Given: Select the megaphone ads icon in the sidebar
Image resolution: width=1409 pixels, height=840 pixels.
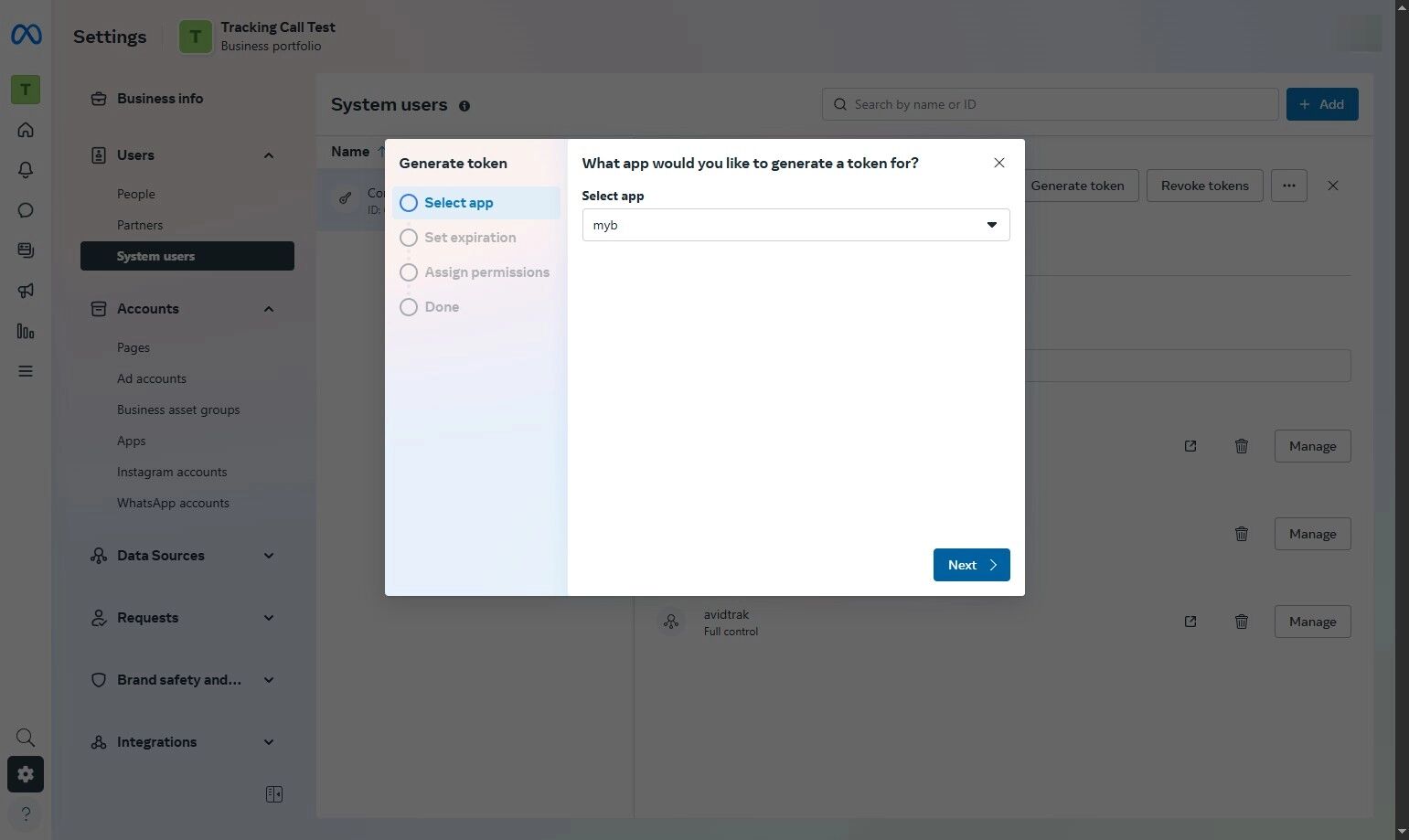Looking at the screenshot, I should pos(26,291).
